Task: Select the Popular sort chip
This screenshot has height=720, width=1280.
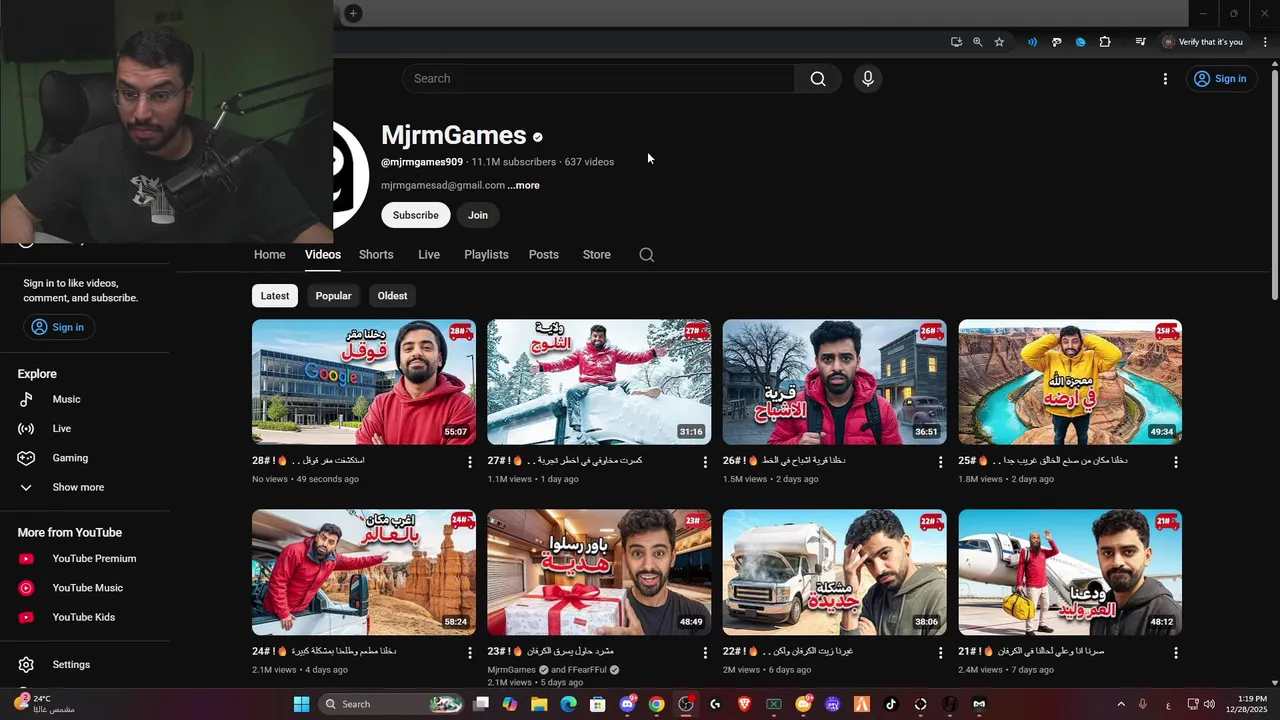Action: (333, 296)
